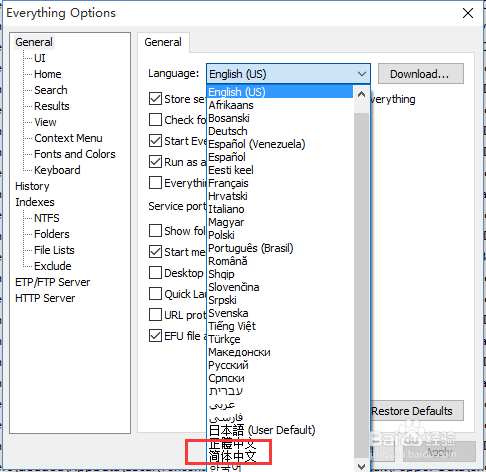Select the NTFS indexes page
This screenshot has height=472, width=486.
[x=47, y=218]
